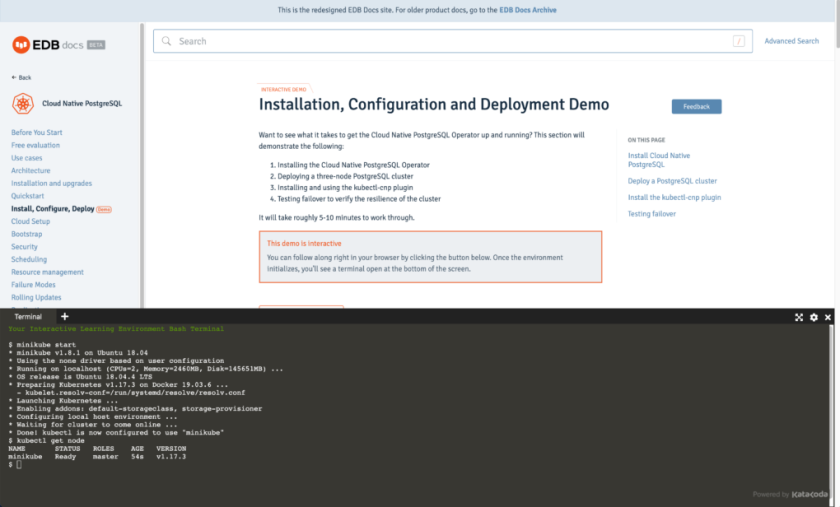Click the INTERACTIVE DEMO label above title
Screen dimensions: 840x507
coord(284,90)
